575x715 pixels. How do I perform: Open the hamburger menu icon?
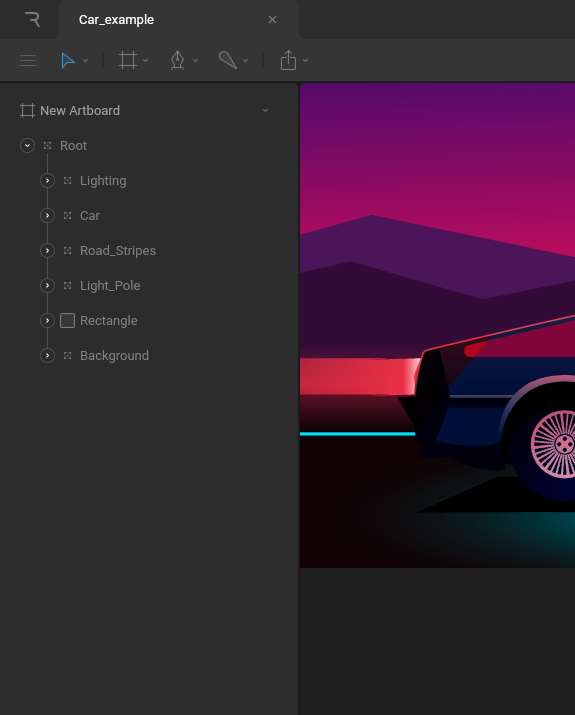[x=28, y=61]
